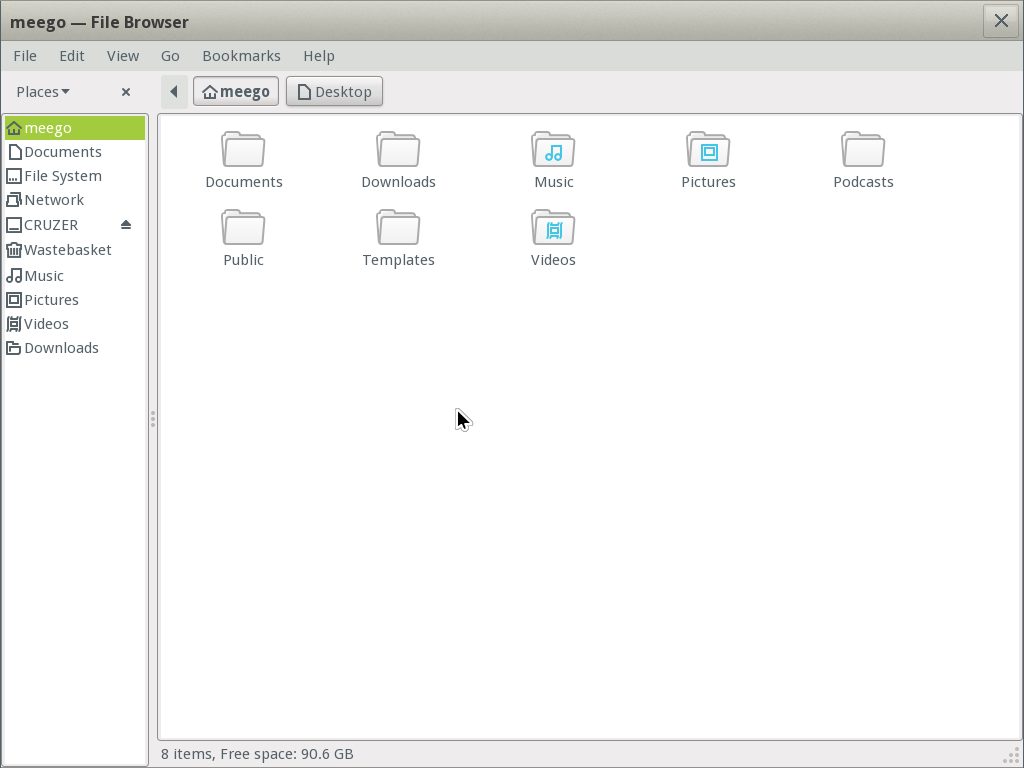This screenshot has height=768, width=1024.
Task: Eject the CRUZER drive
Action: point(125,224)
